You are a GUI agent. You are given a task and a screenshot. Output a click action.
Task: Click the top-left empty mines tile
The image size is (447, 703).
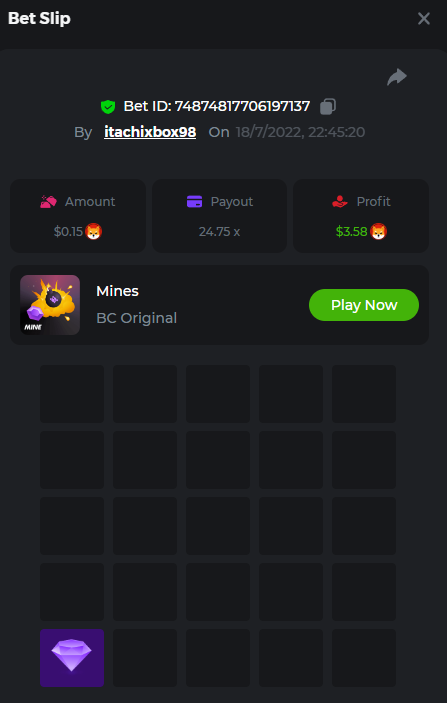click(72, 394)
